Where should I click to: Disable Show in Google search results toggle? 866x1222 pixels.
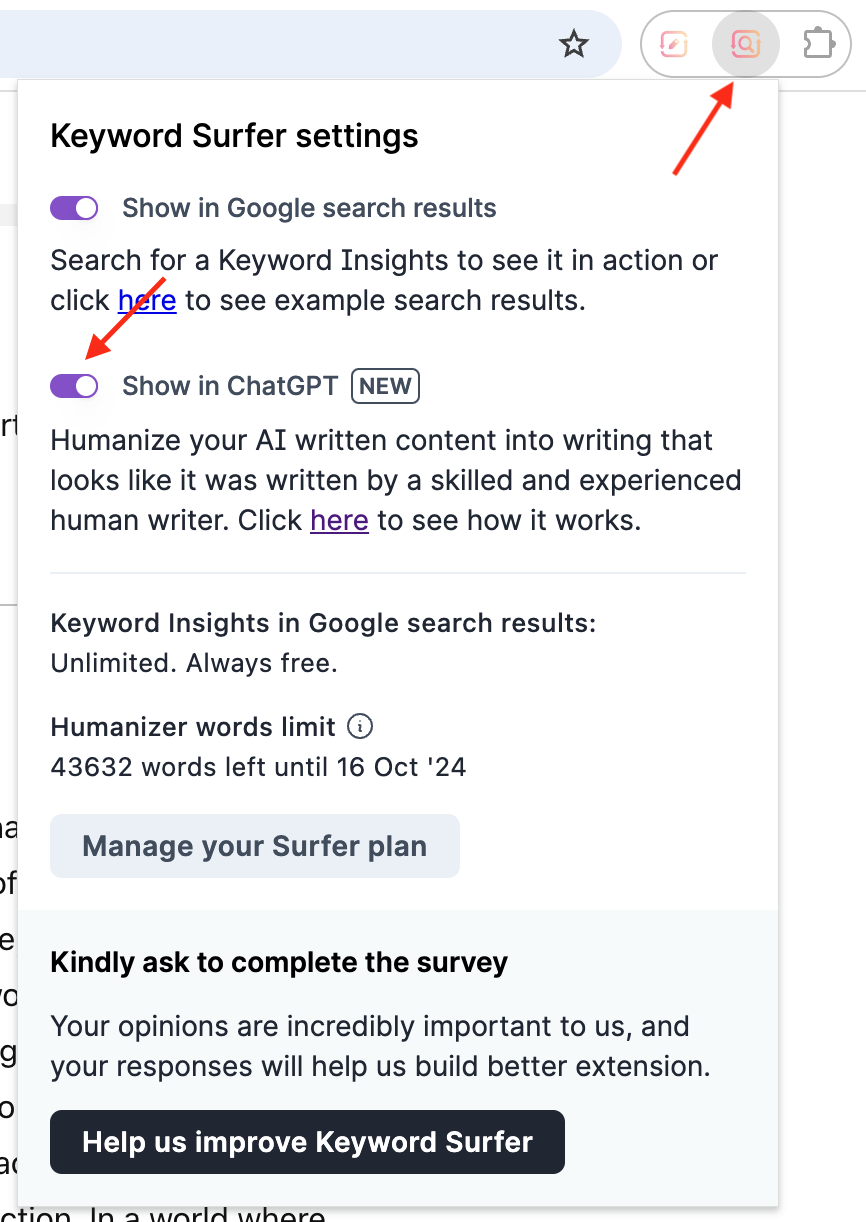pos(75,208)
